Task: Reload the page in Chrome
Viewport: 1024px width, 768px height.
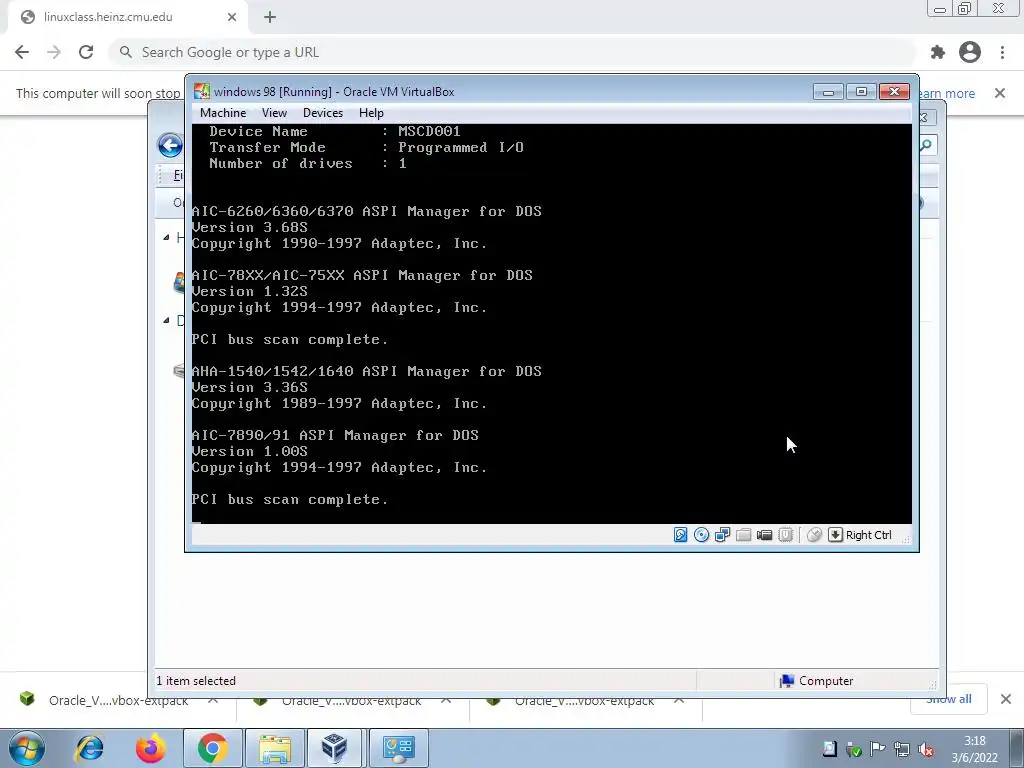Action: pos(86,52)
